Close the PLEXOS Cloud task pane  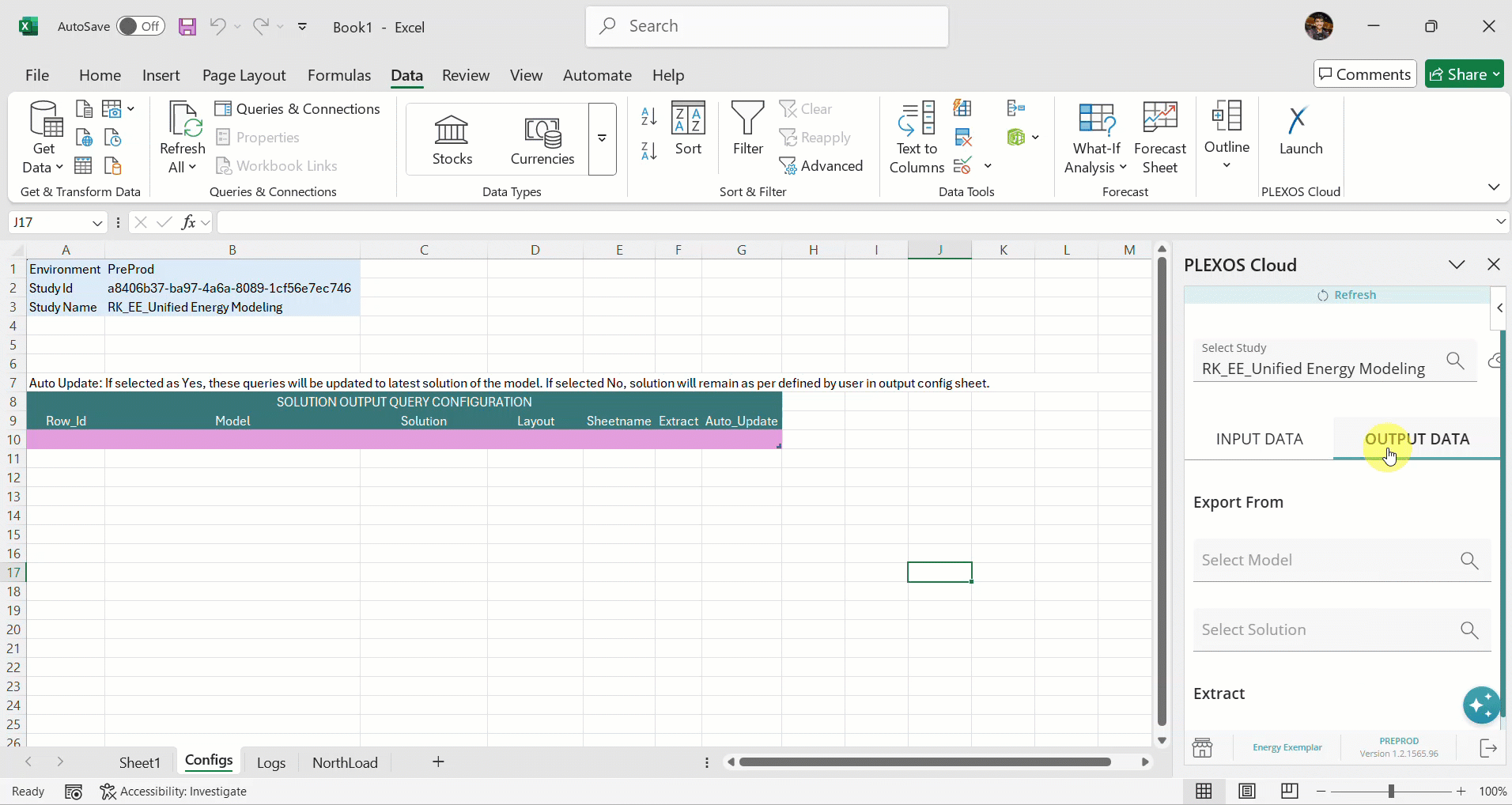pyautogui.click(x=1494, y=264)
